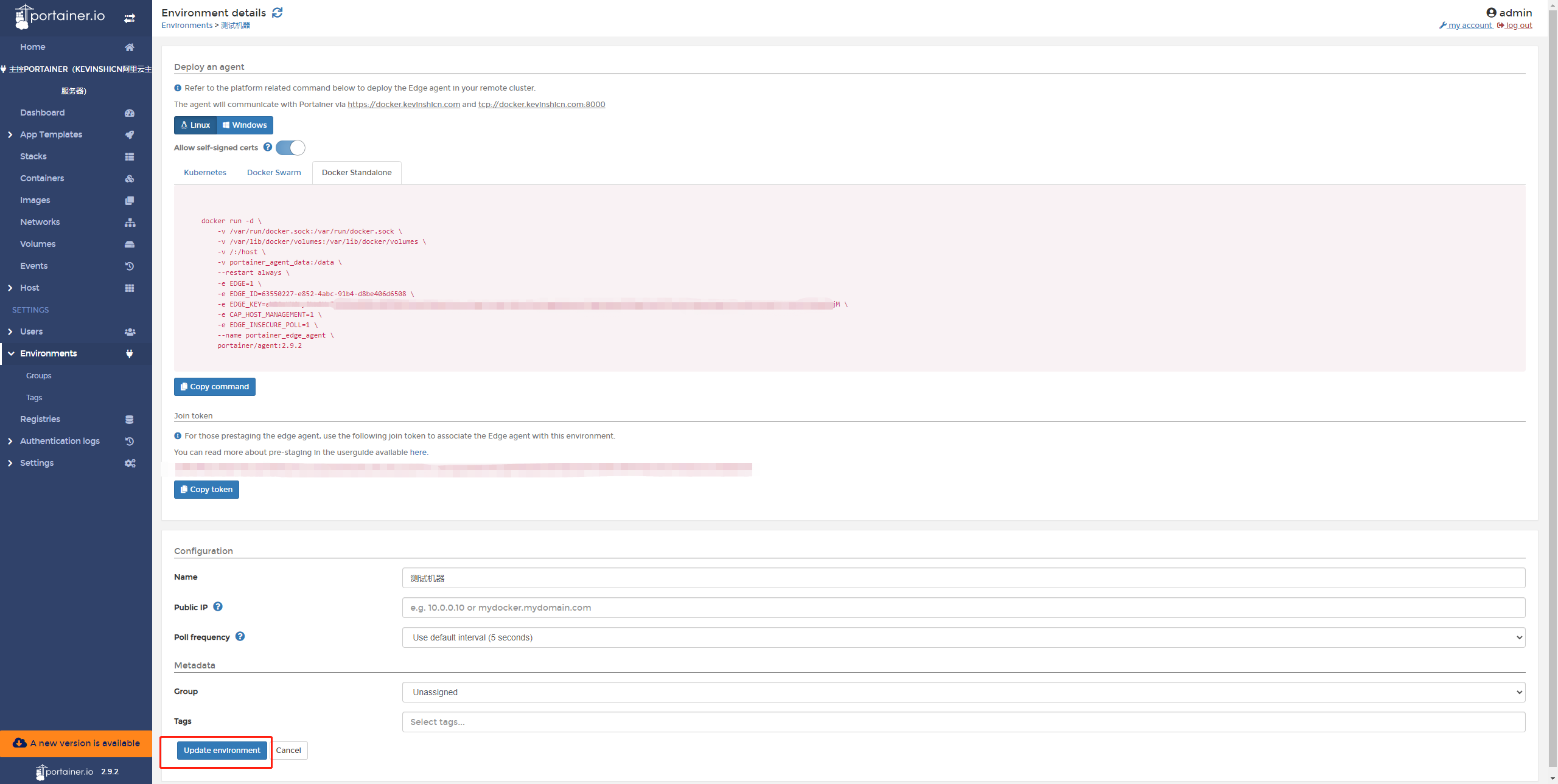The image size is (1558, 784).
Task: Click the Copy command button
Action: click(x=215, y=387)
